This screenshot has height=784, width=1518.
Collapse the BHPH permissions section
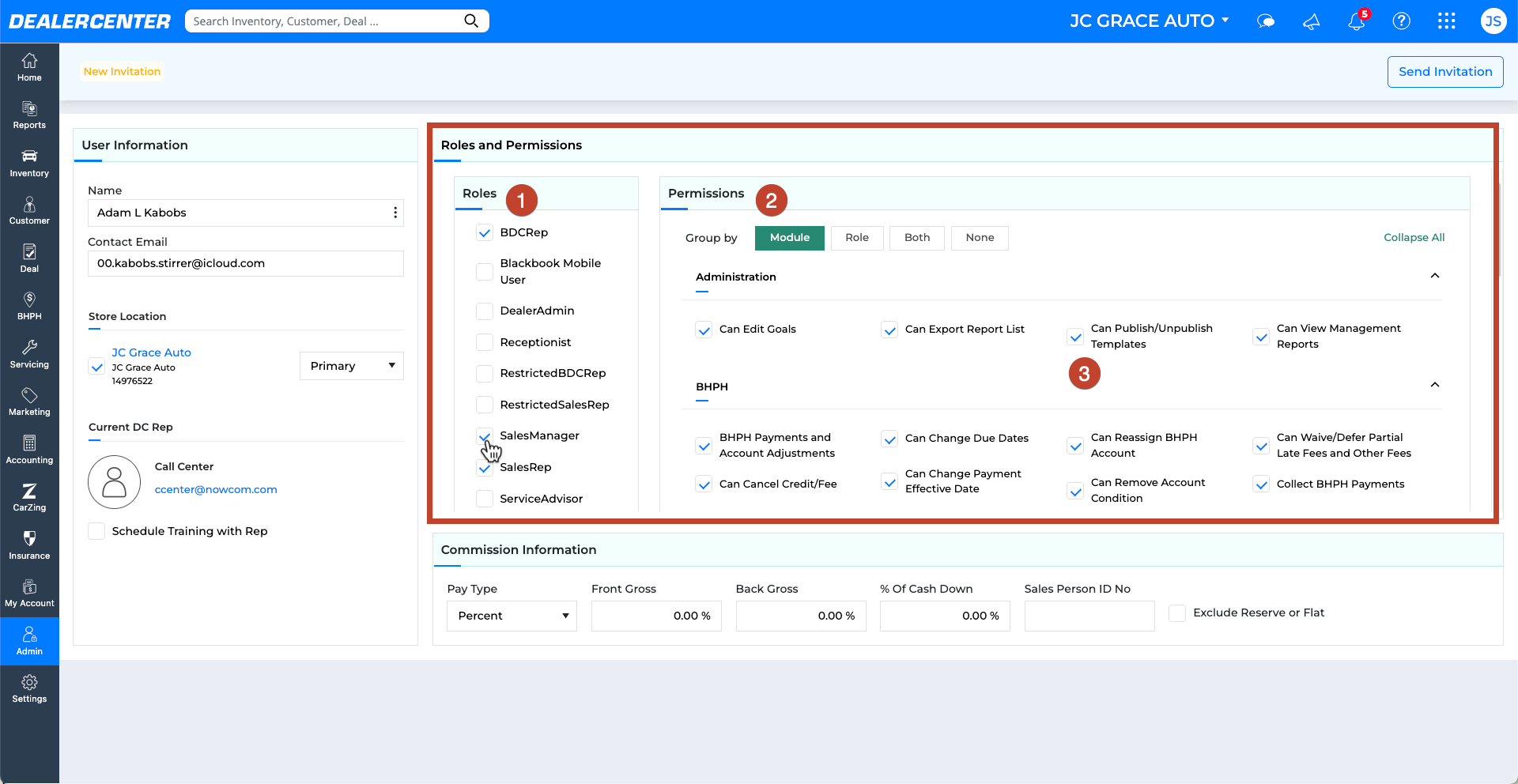(x=1435, y=385)
